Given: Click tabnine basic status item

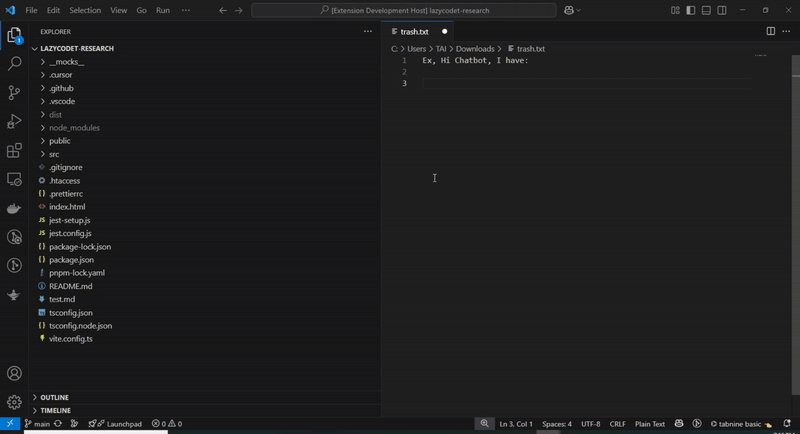Looking at the screenshot, I should (x=741, y=424).
